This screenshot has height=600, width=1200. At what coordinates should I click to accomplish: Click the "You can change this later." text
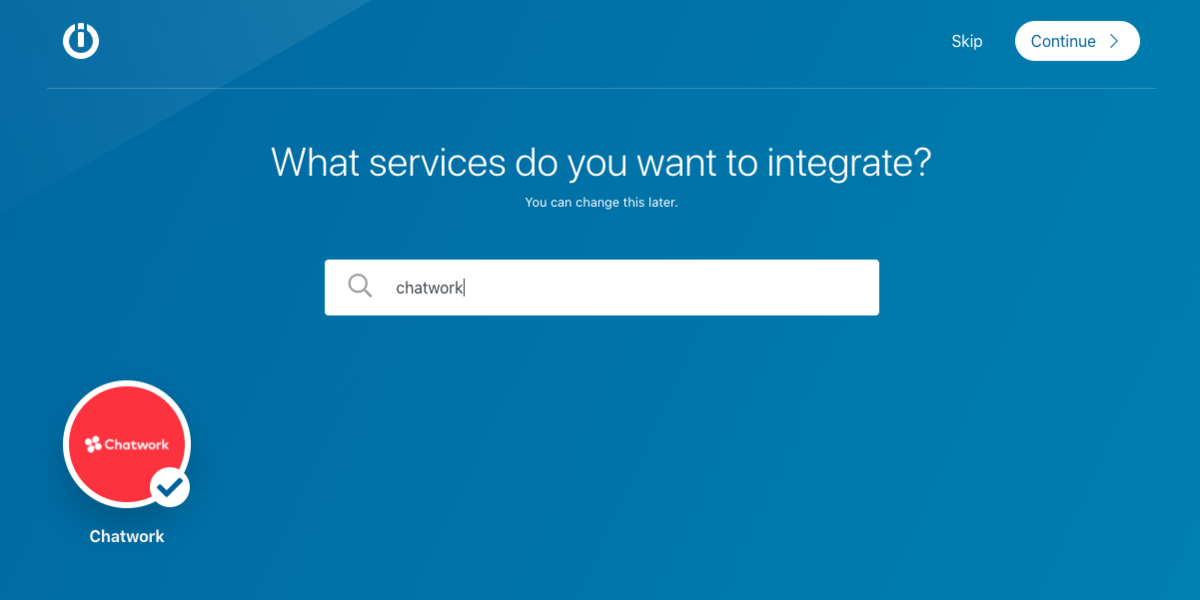602,203
